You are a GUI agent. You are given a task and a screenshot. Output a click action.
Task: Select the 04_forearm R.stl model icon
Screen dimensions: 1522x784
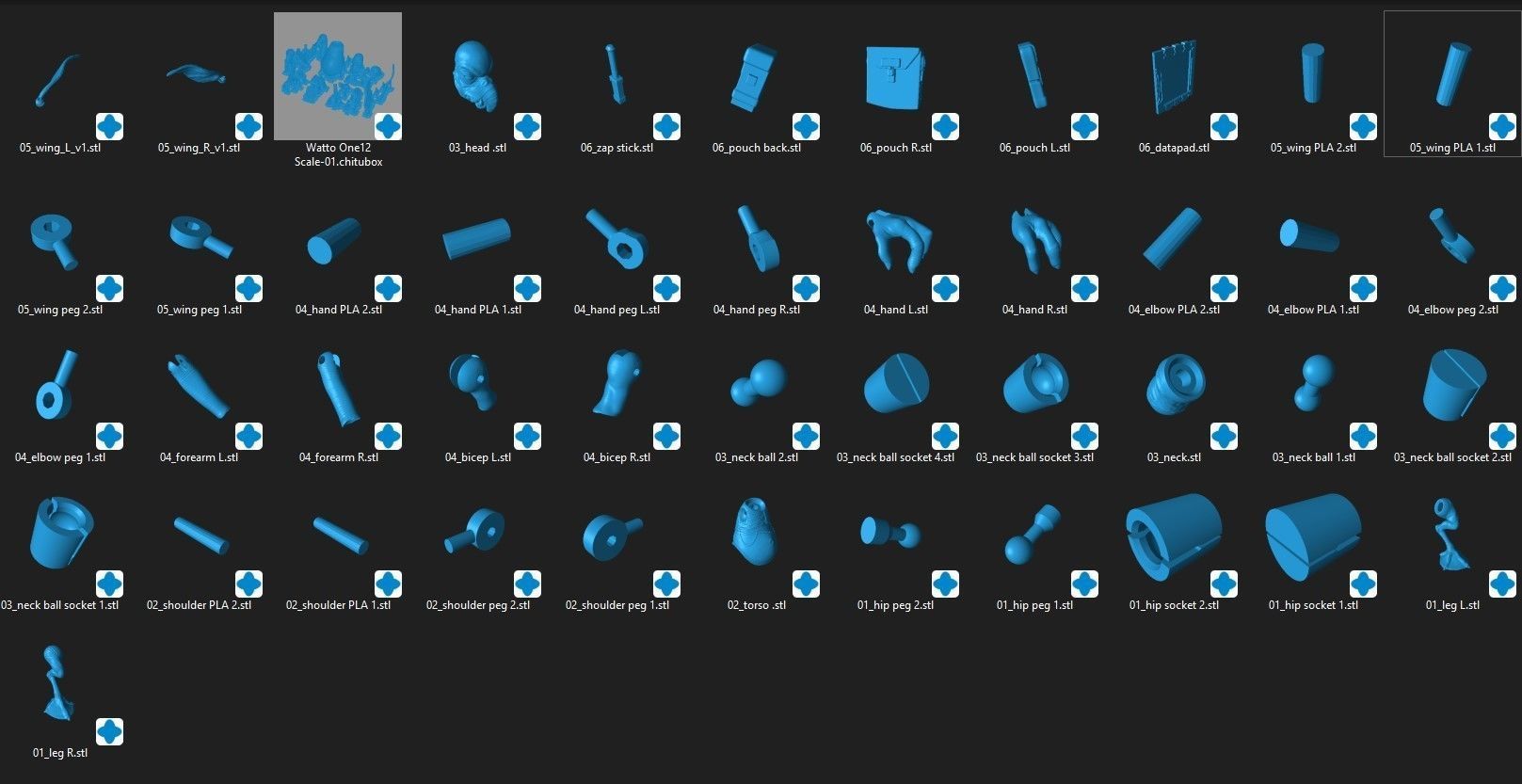338,387
